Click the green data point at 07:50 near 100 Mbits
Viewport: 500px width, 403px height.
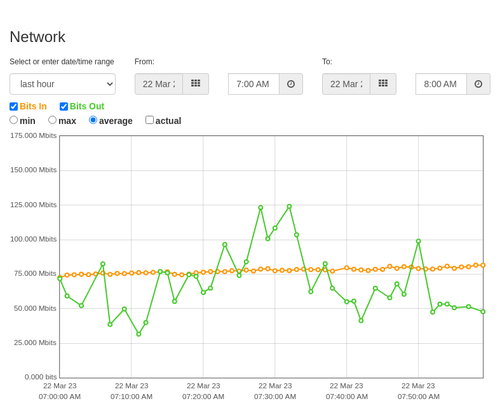point(418,241)
